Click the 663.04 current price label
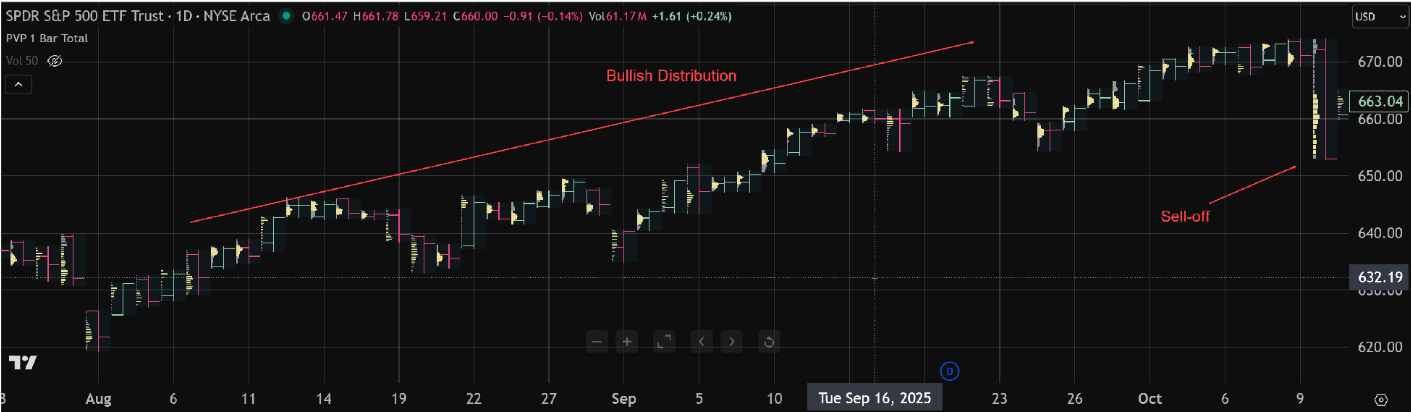The width and height of the screenshot is (1411, 412). (1378, 101)
